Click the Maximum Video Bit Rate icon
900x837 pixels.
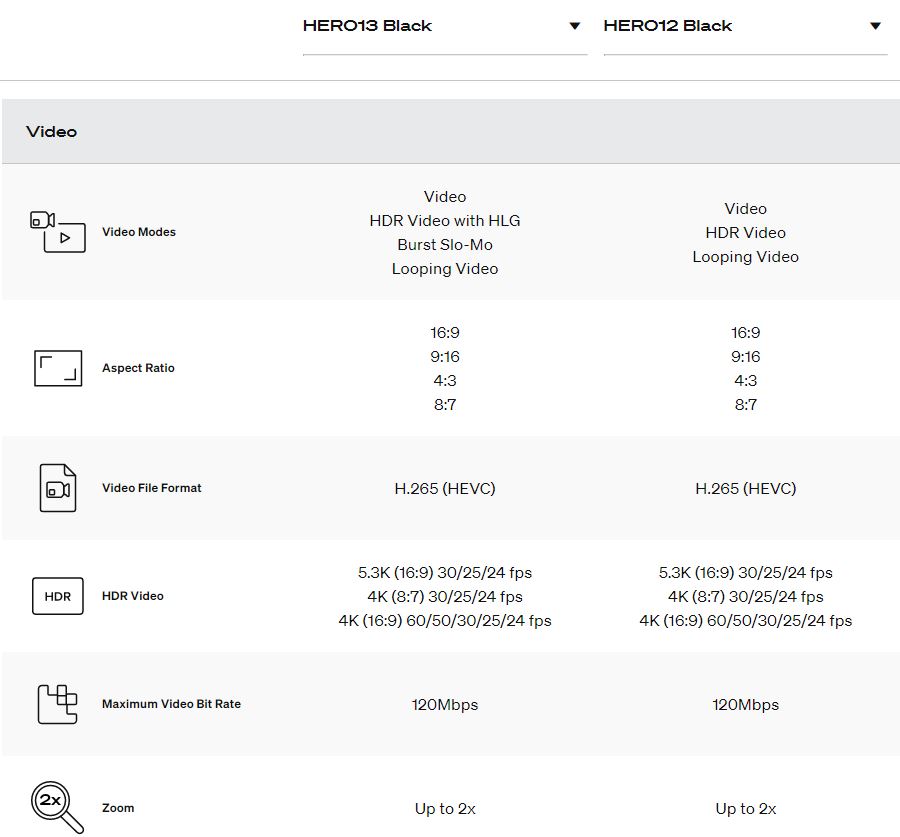[57, 704]
